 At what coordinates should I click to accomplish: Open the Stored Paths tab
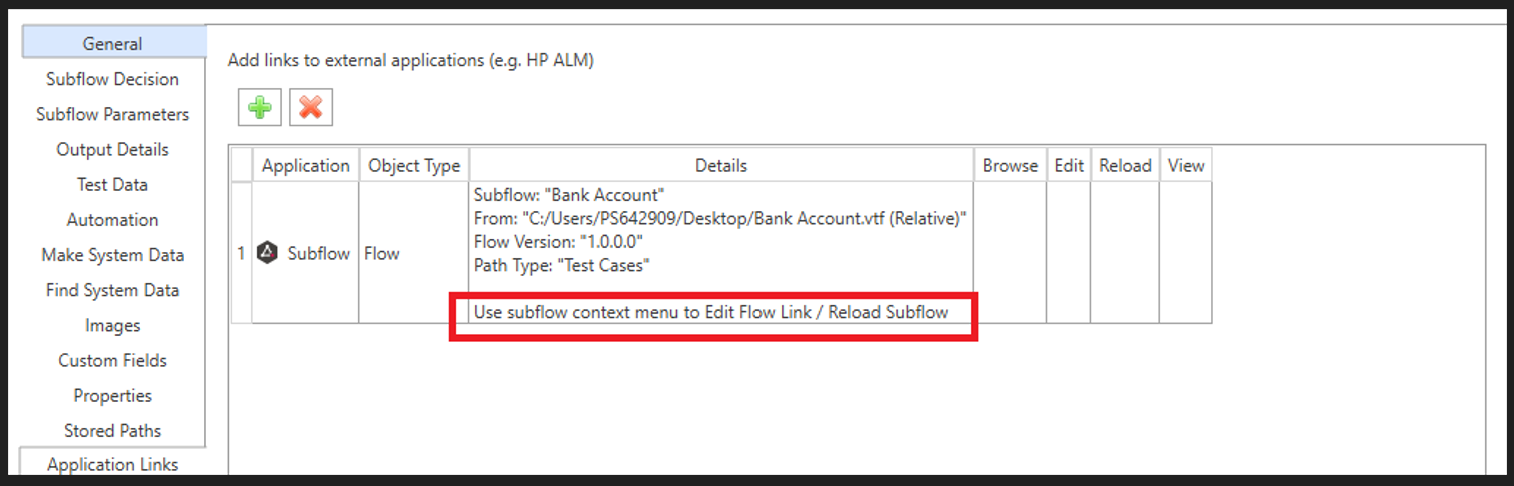(112, 430)
